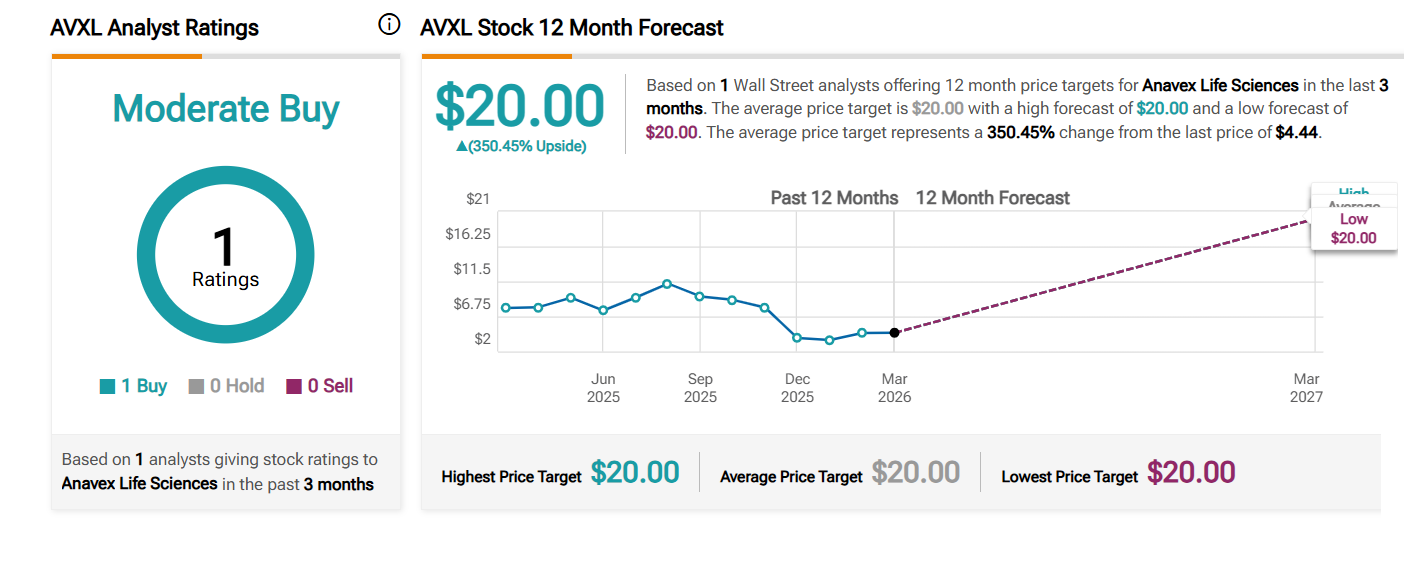This screenshot has width=1404, height=577.
Task: Open the AVXL Analyst Ratings heading
Action: (x=155, y=28)
